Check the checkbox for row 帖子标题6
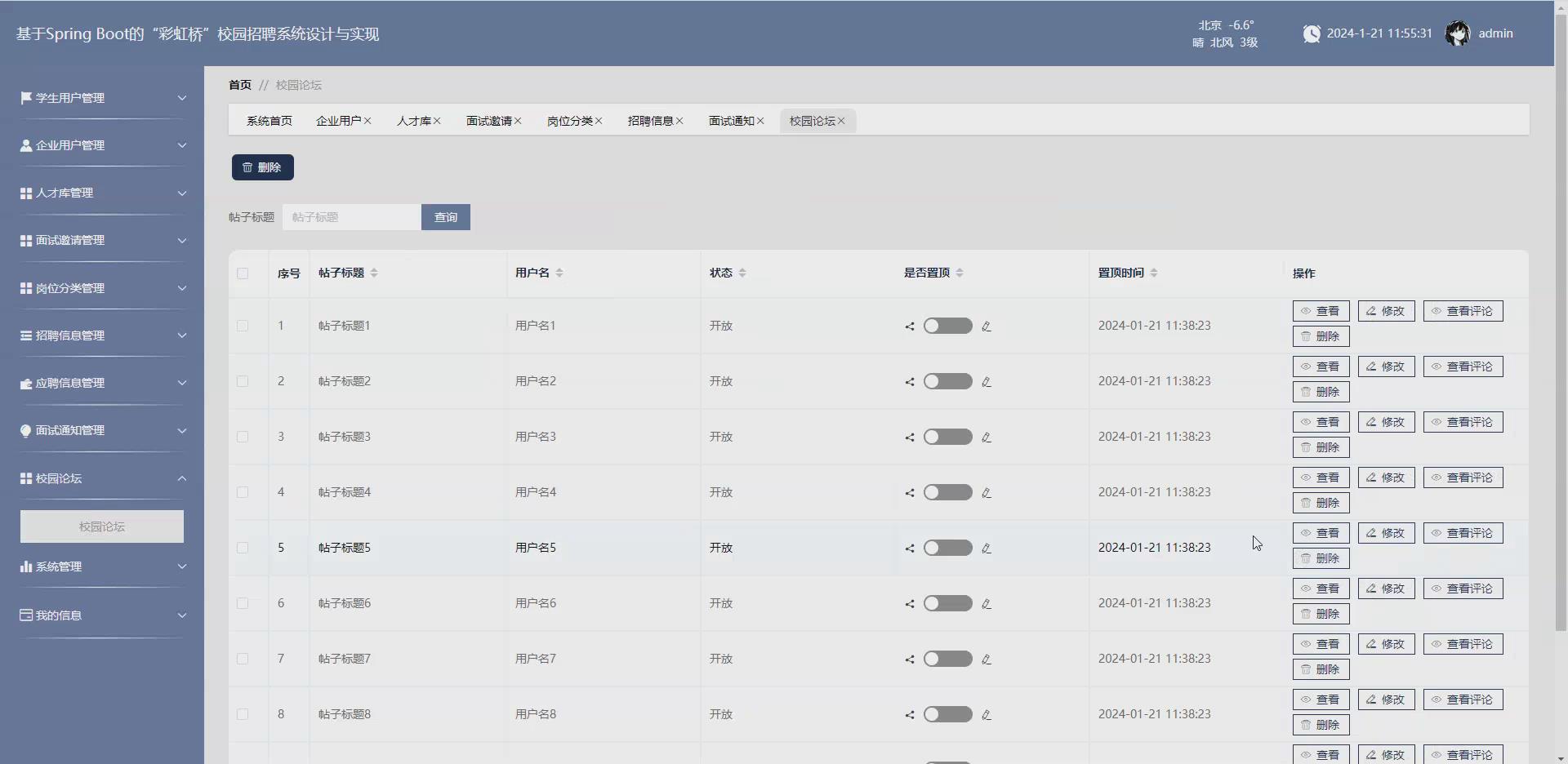Image resolution: width=1568 pixels, height=764 pixels. tap(243, 603)
